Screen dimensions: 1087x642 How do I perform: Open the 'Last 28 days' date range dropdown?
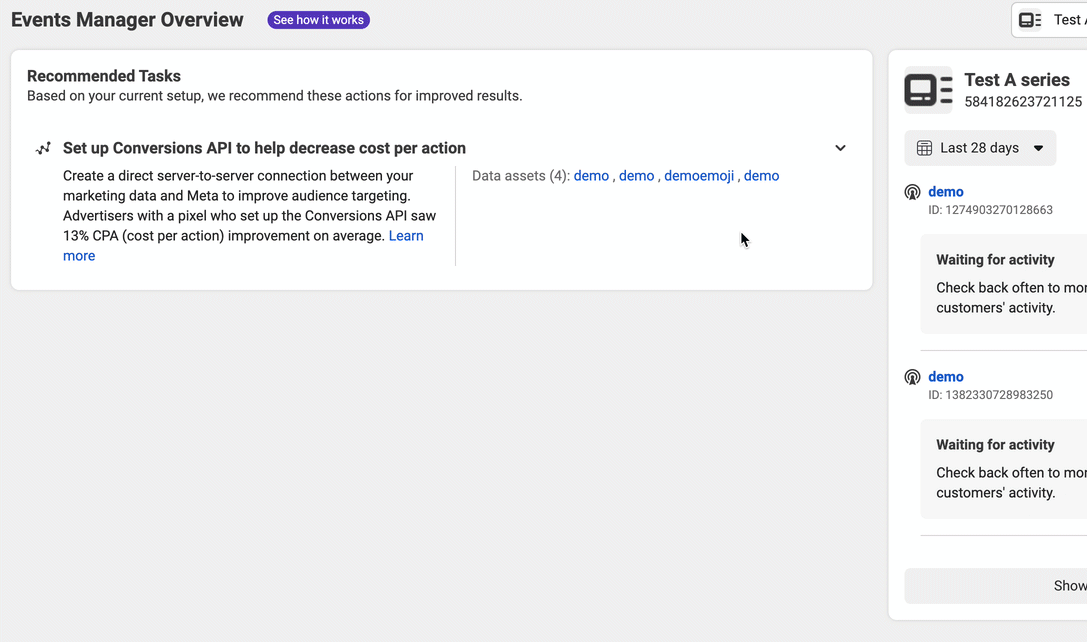pyautogui.click(x=980, y=148)
